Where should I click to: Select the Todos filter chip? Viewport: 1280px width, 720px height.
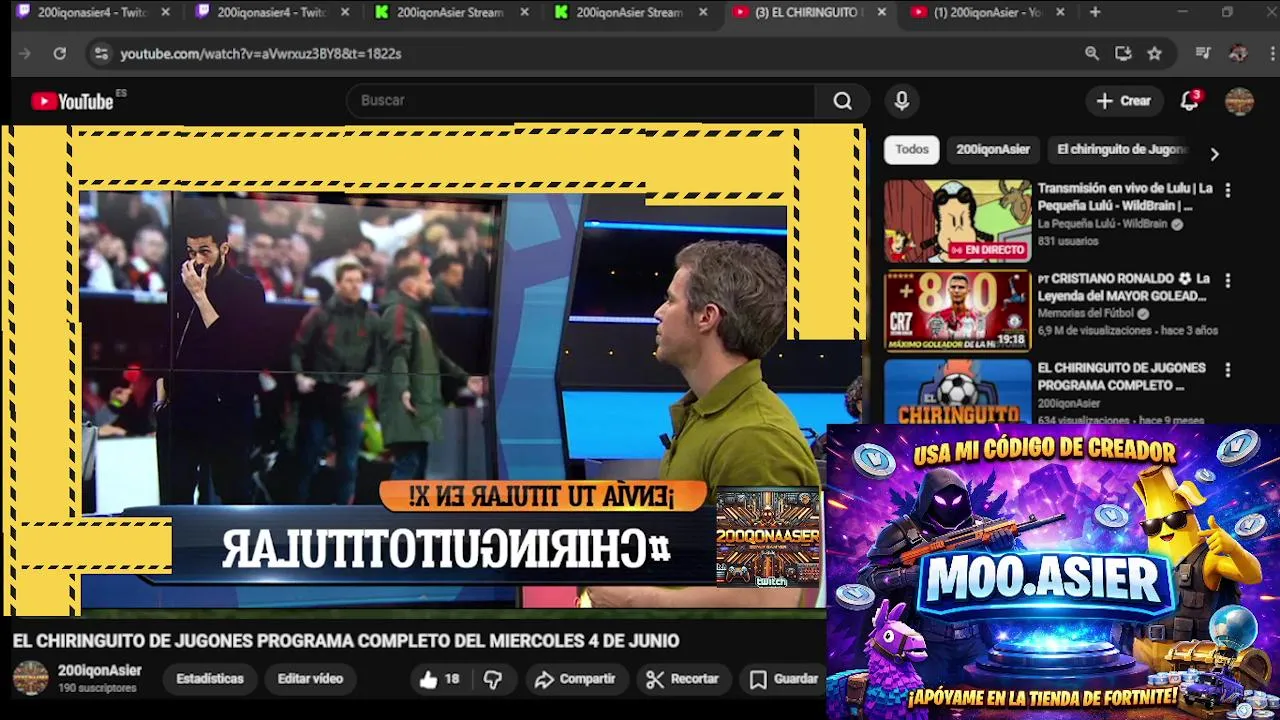(x=912, y=150)
